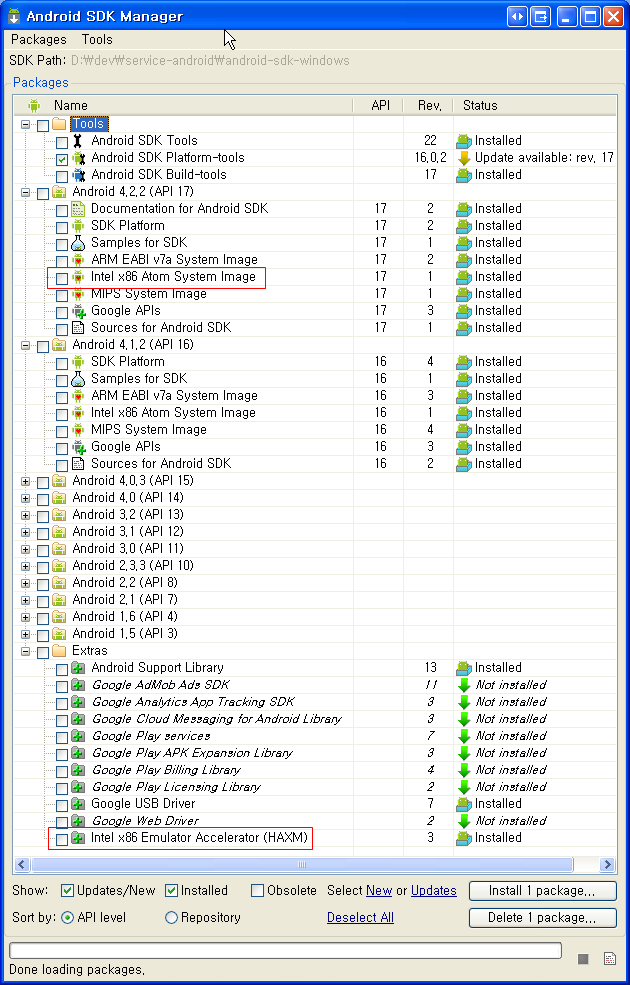
Task: Expand the Android 4.0.3 (API 15) node
Action: [x=26, y=481]
